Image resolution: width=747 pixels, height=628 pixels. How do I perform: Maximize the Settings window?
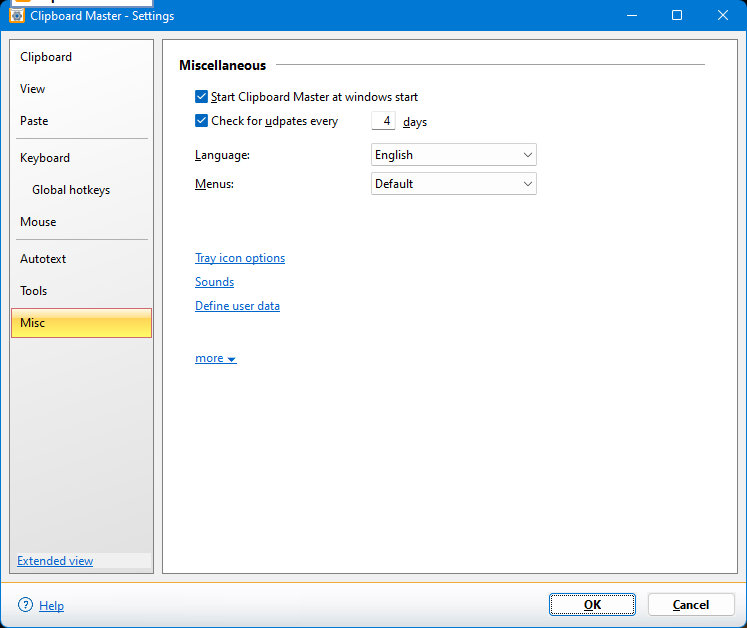click(677, 15)
